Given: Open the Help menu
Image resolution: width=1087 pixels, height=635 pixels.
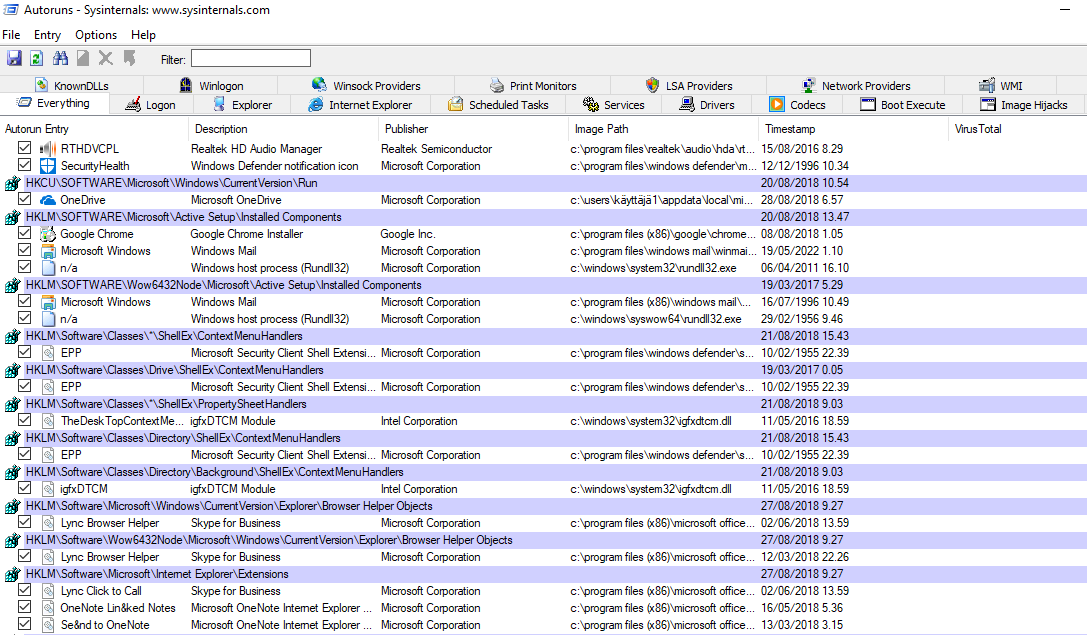Looking at the screenshot, I should tap(144, 35).
